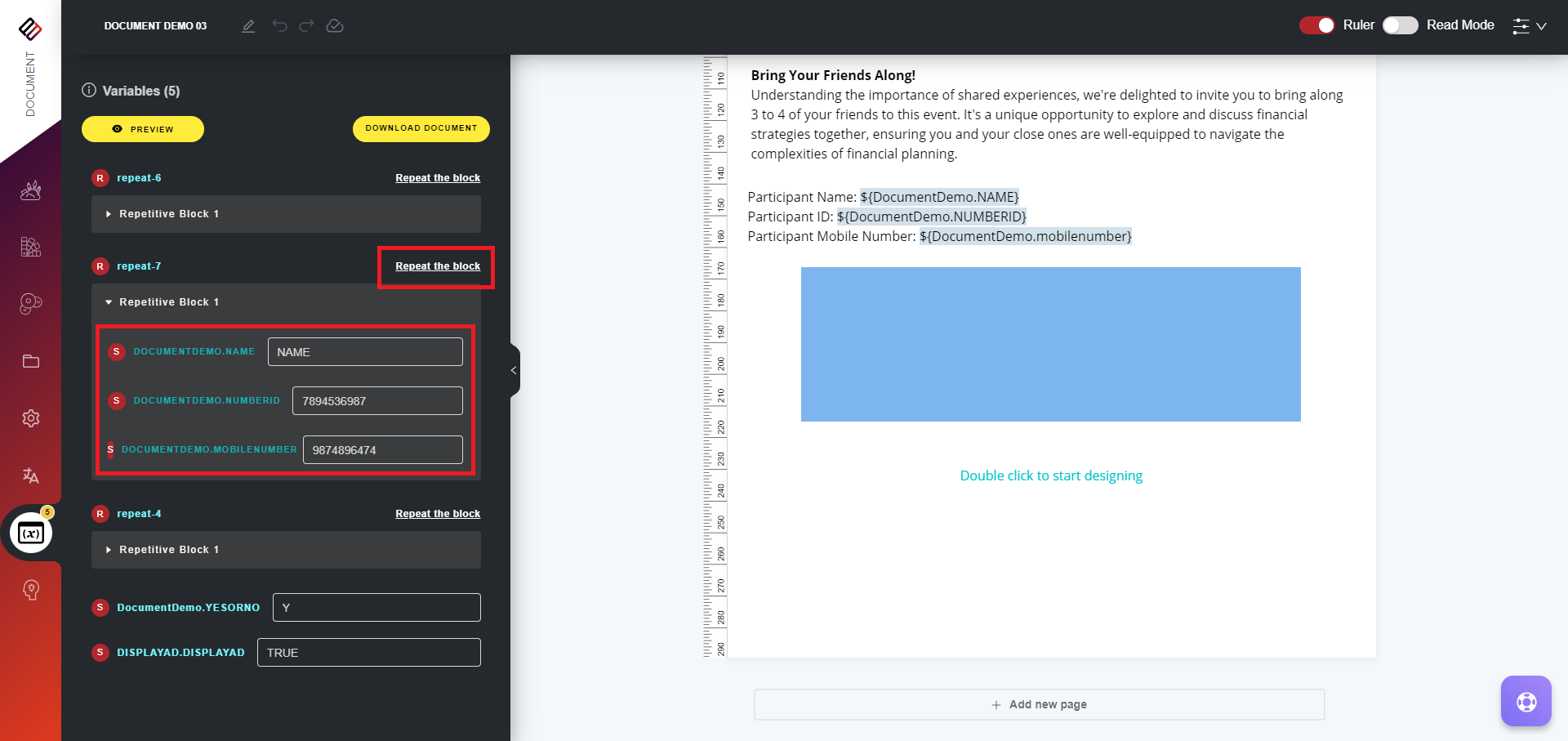The height and width of the screenshot is (741, 1568).
Task: Click Repeat the block for repeat-4
Action: coord(438,513)
